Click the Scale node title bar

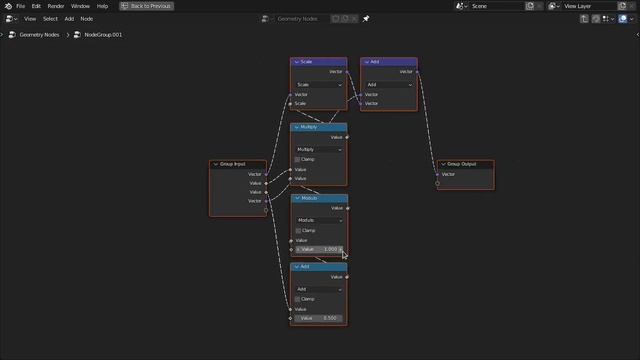(x=319, y=62)
